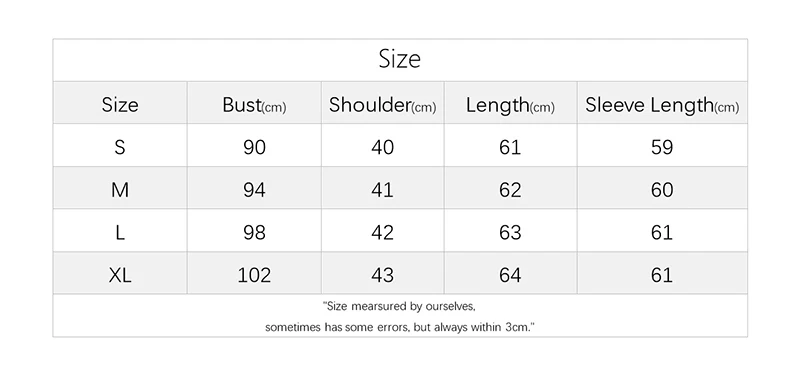Select the S size row label
The image size is (800, 385).
tap(120, 147)
